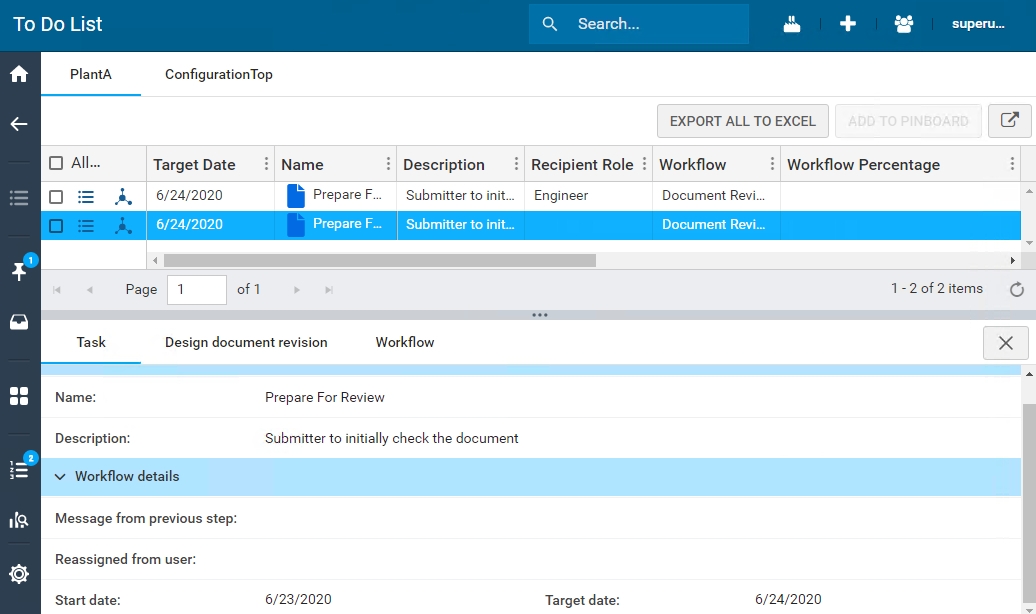Click the open in new window icon
This screenshot has height=614, width=1036.
pos(1010,121)
